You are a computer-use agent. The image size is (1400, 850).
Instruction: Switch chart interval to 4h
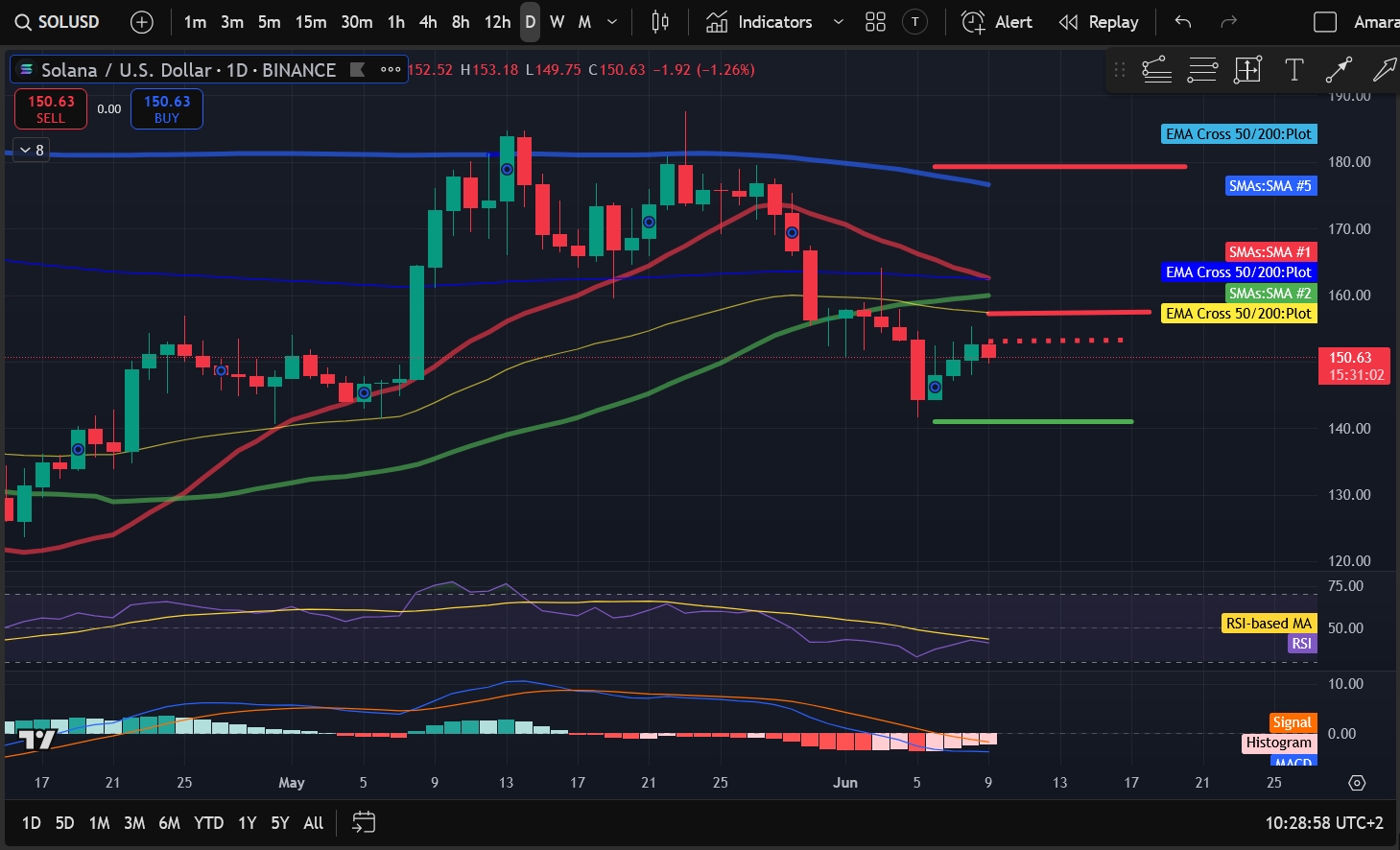[x=428, y=22]
